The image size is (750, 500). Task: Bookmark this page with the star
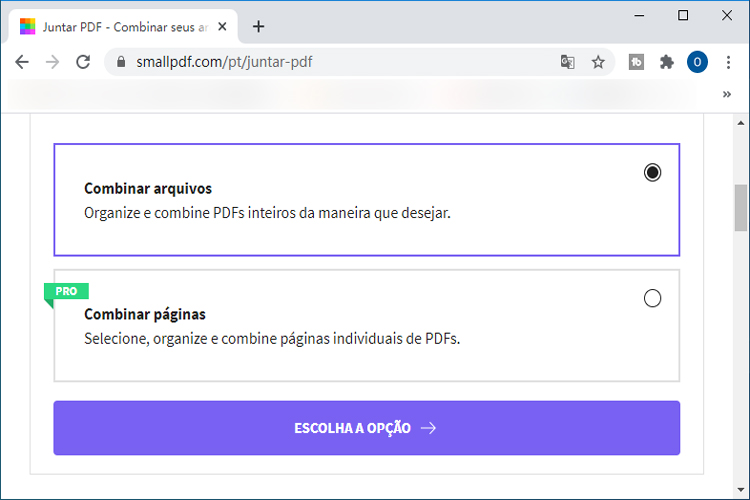point(598,62)
